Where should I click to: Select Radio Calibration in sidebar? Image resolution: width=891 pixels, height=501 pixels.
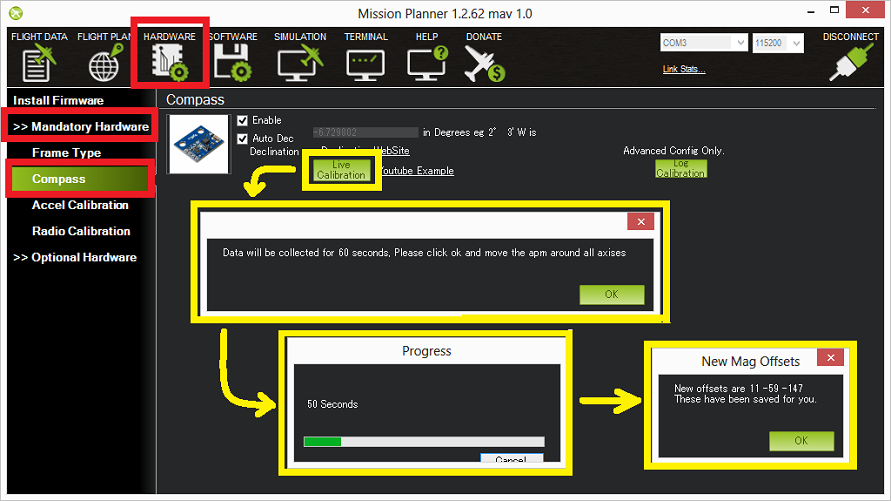(x=81, y=231)
